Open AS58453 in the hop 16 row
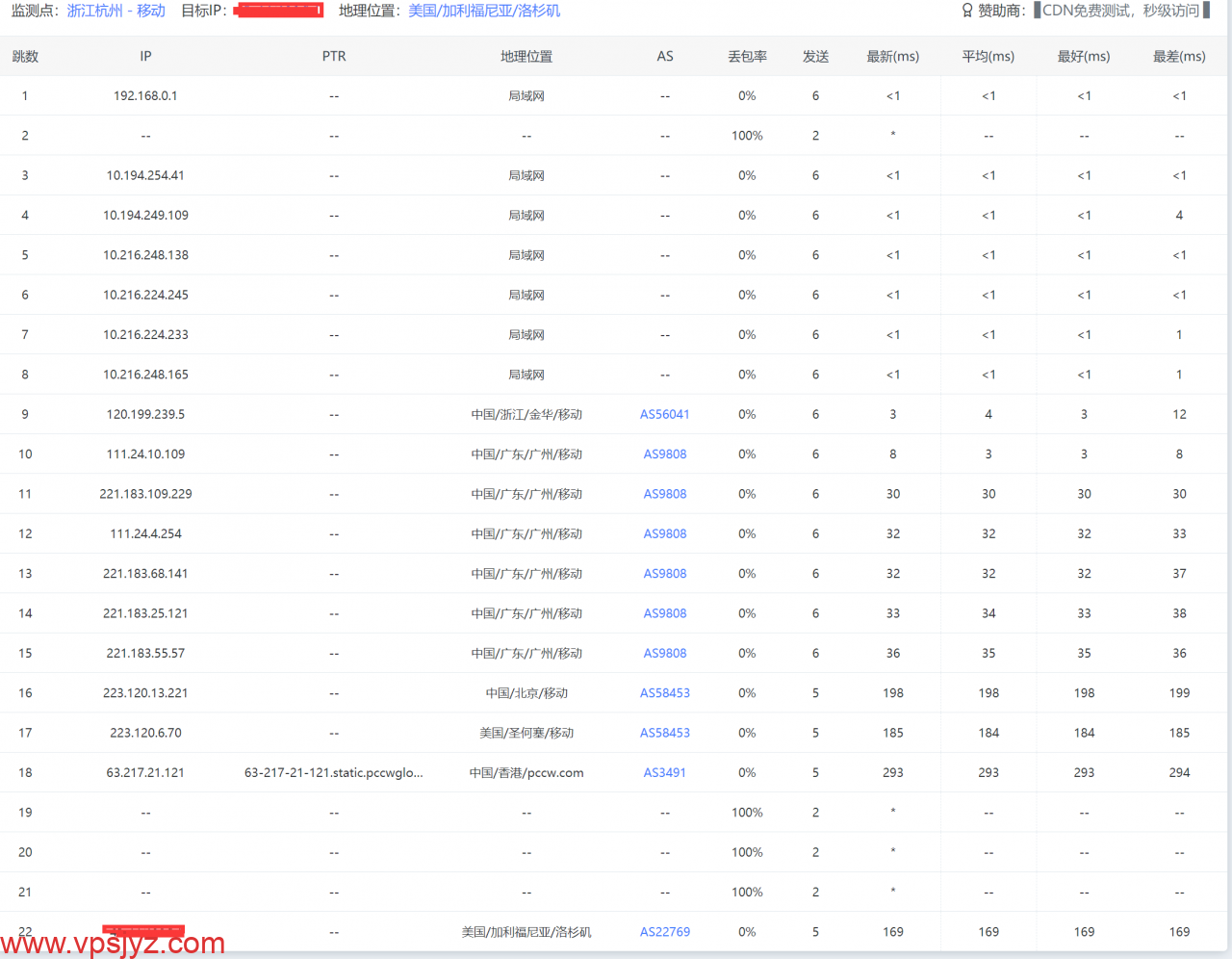Screen dimensions: 1232x959 pos(664,693)
